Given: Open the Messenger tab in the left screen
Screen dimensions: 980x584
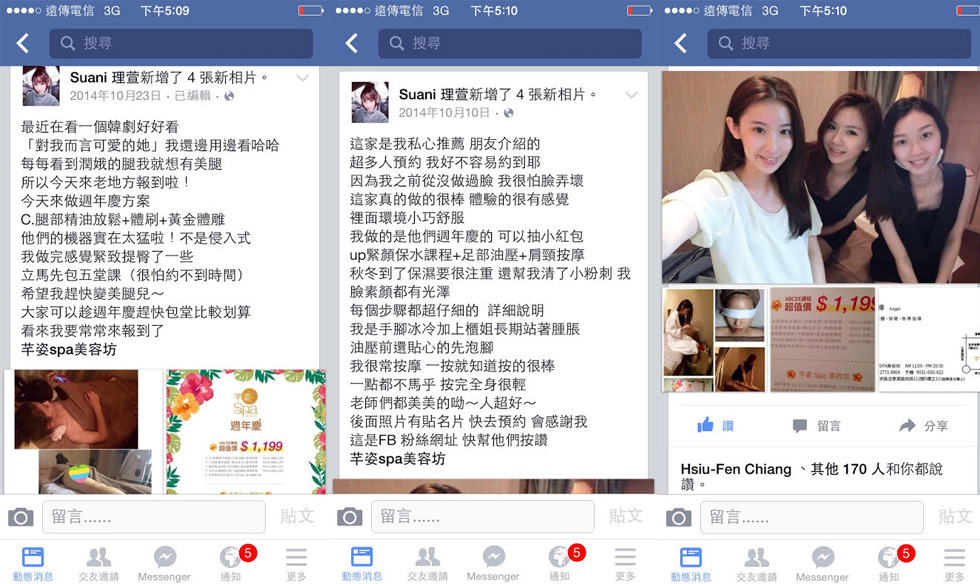Looking at the screenshot, I should click(164, 563).
